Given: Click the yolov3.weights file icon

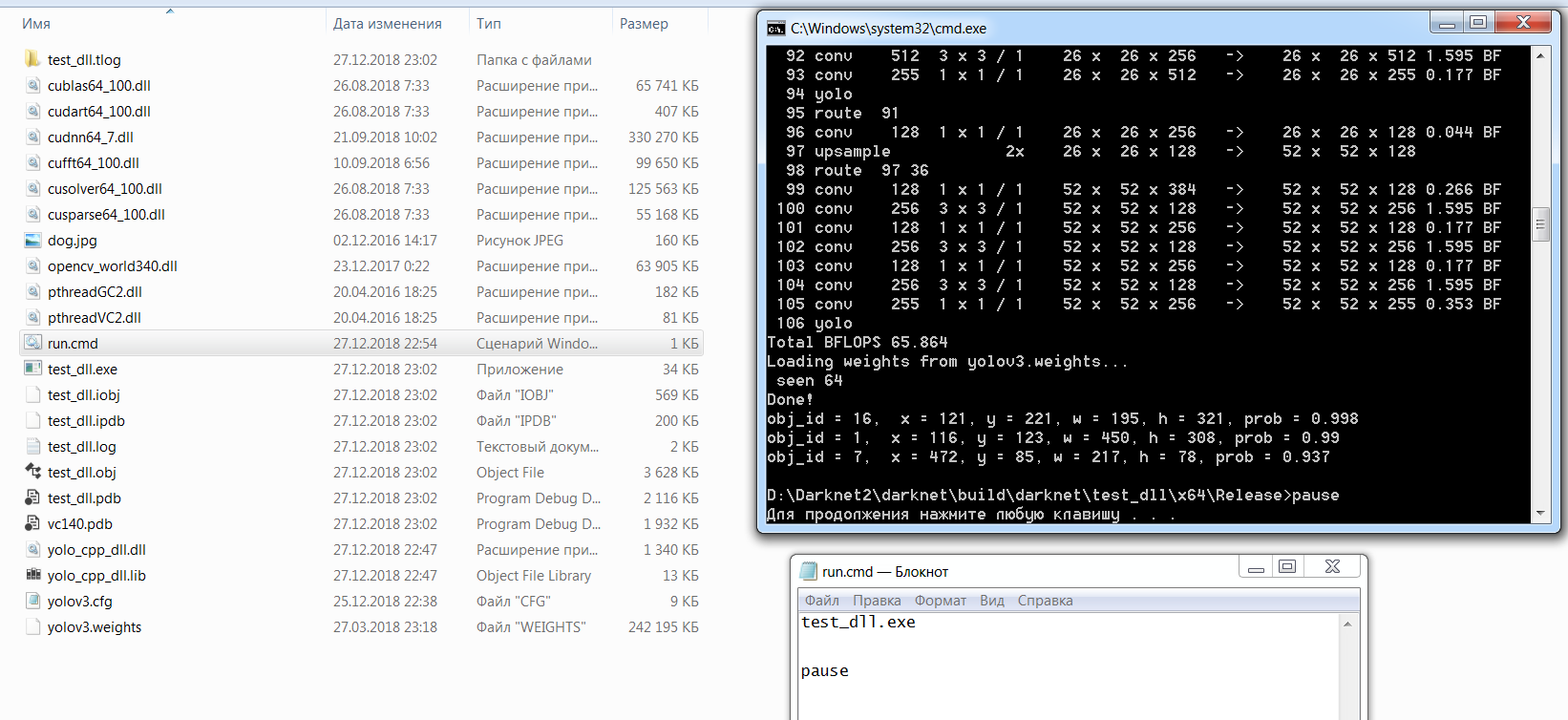Looking at the screenshot, I should [x=32, y=626].
